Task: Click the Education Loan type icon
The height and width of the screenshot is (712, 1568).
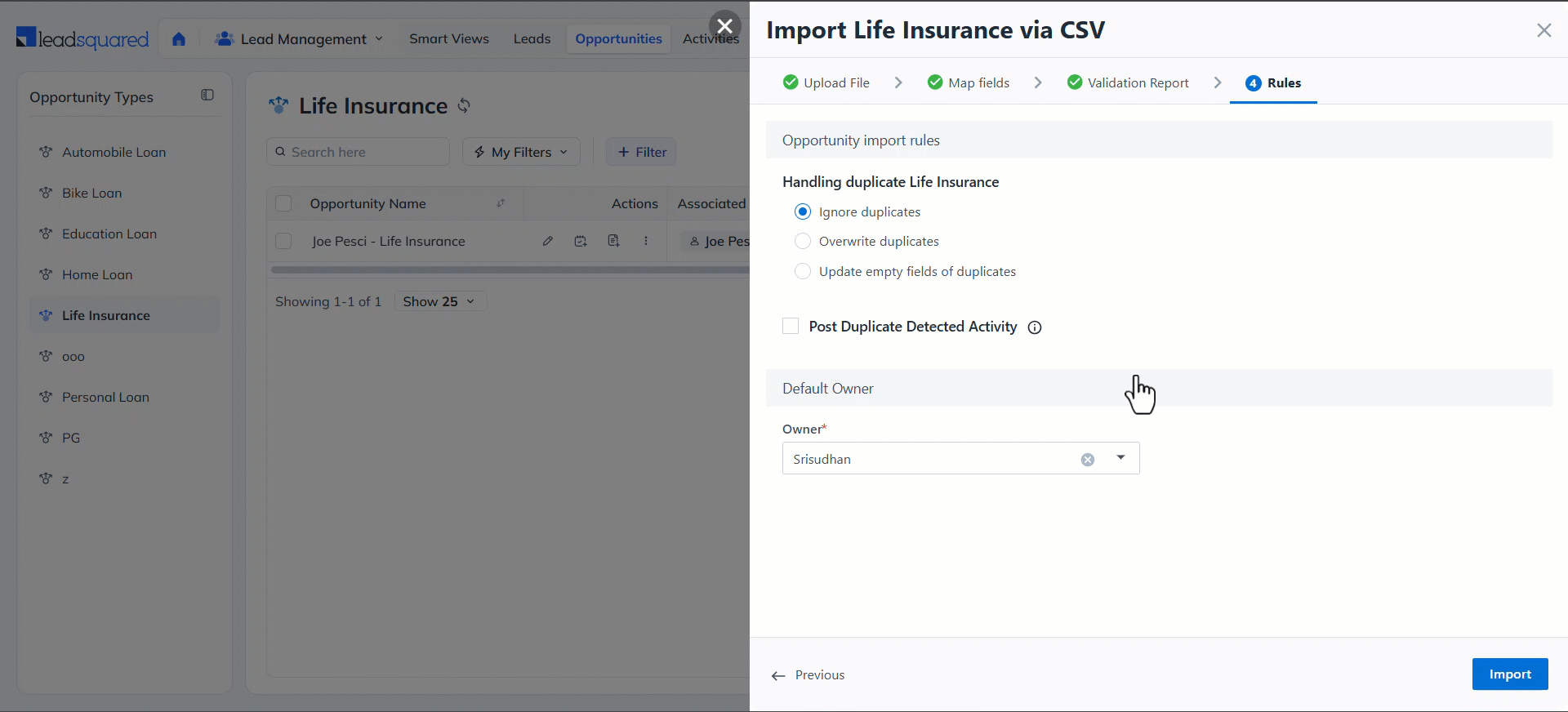Action: point(46,234)
